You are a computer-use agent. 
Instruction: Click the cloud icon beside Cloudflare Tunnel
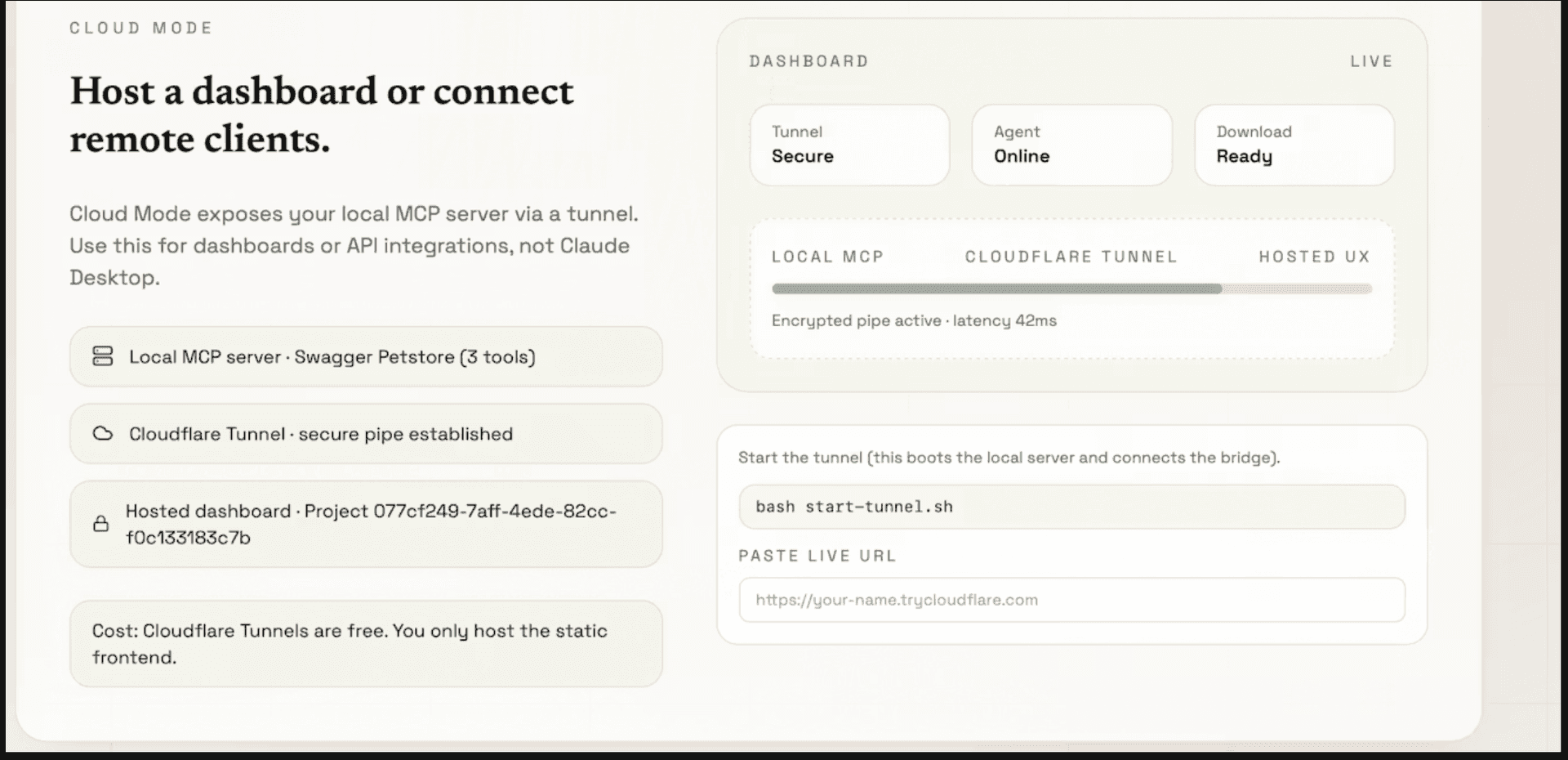click(x=103, y=433)
